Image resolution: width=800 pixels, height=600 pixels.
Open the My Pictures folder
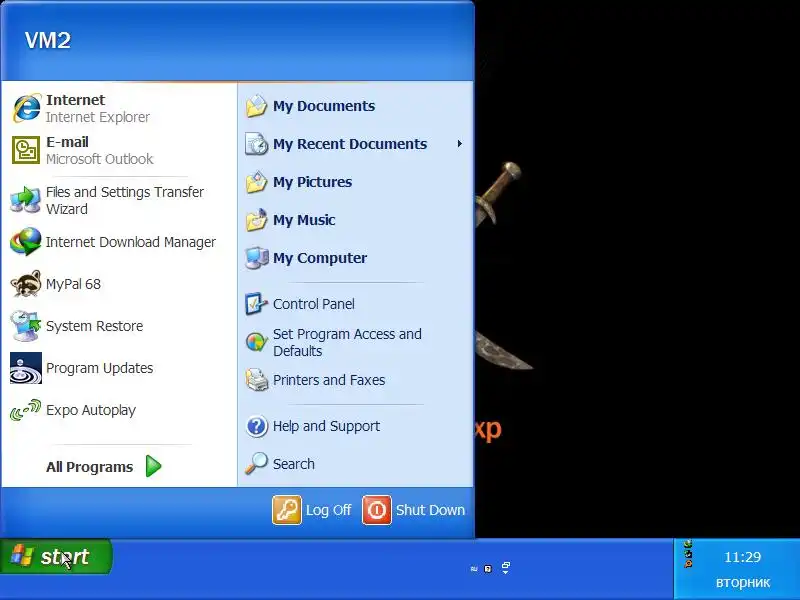[355, 182]
